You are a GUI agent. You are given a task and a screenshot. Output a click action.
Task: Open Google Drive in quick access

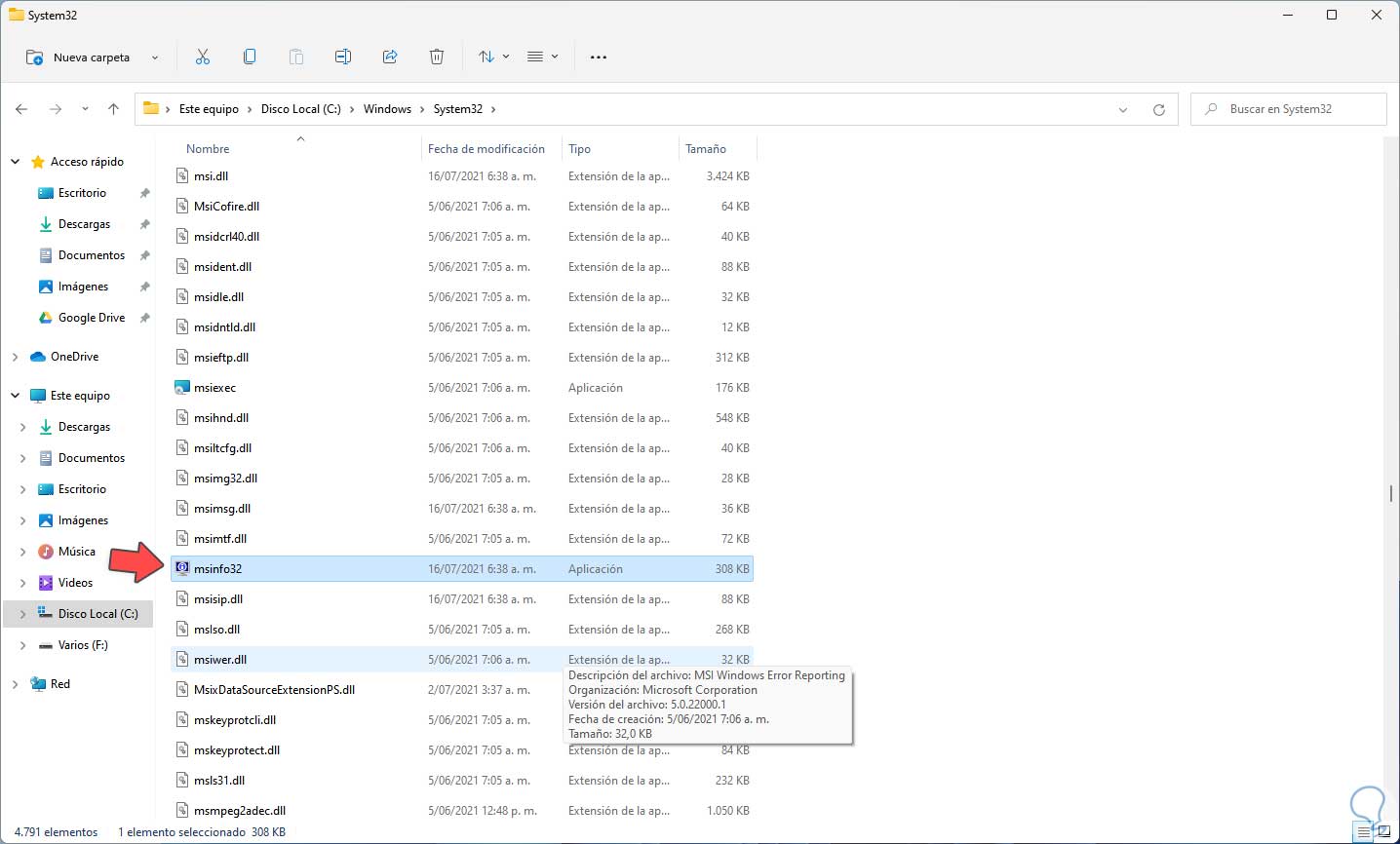(x=91, y=318)
